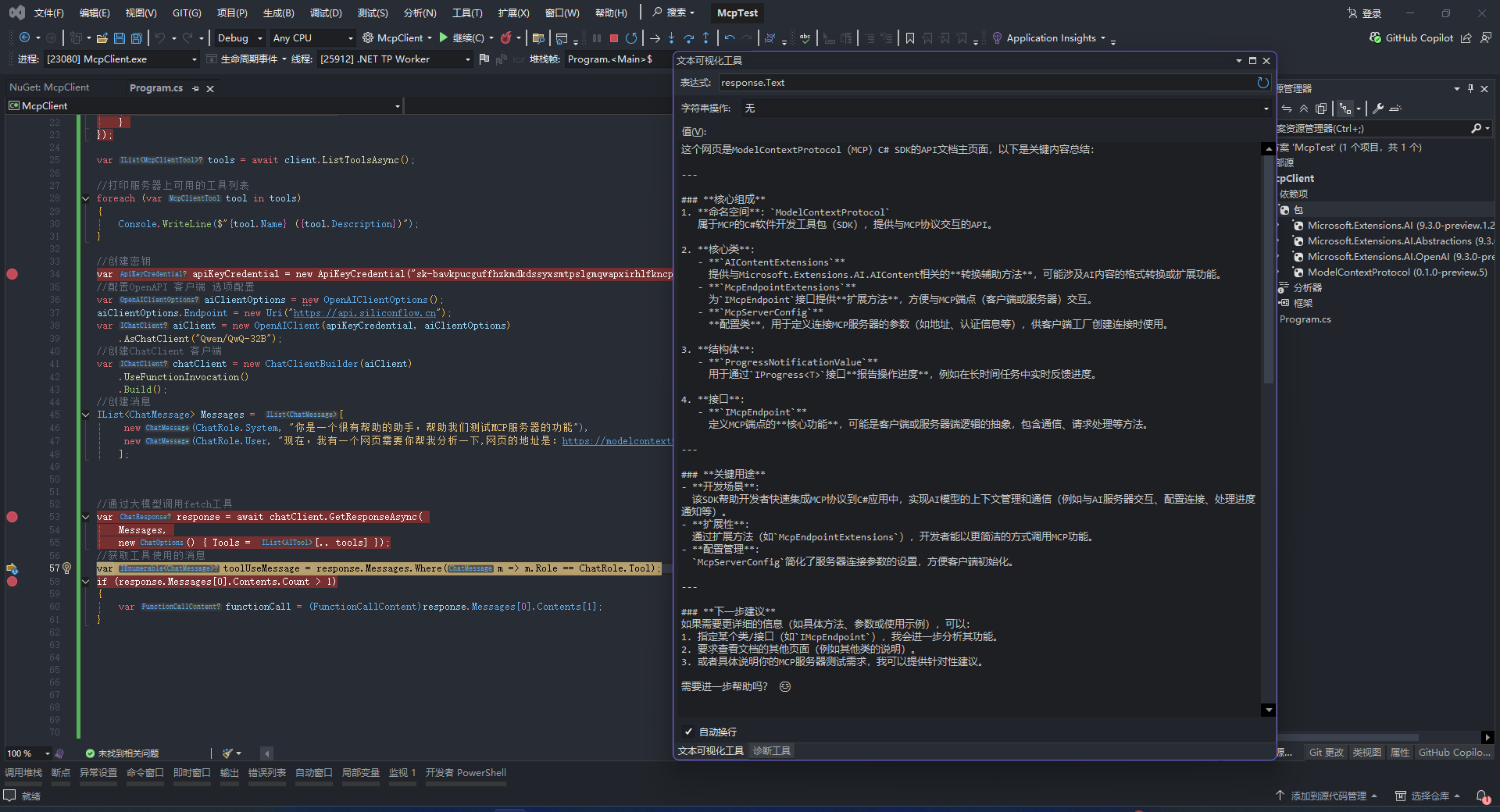Image resolution: width=1500 pixels, height=812 pixels.
Task: Toggle a bookmark with the bookmark icon
Action: [910, 37]
